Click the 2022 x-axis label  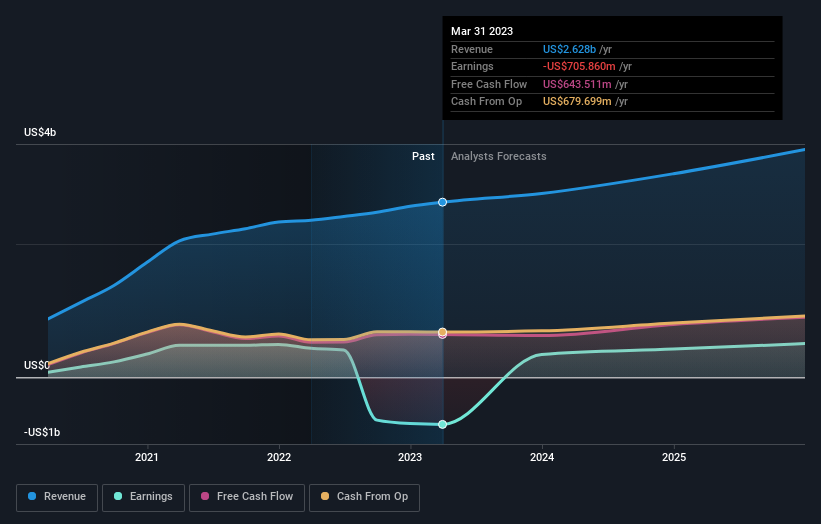click(279, 457)
